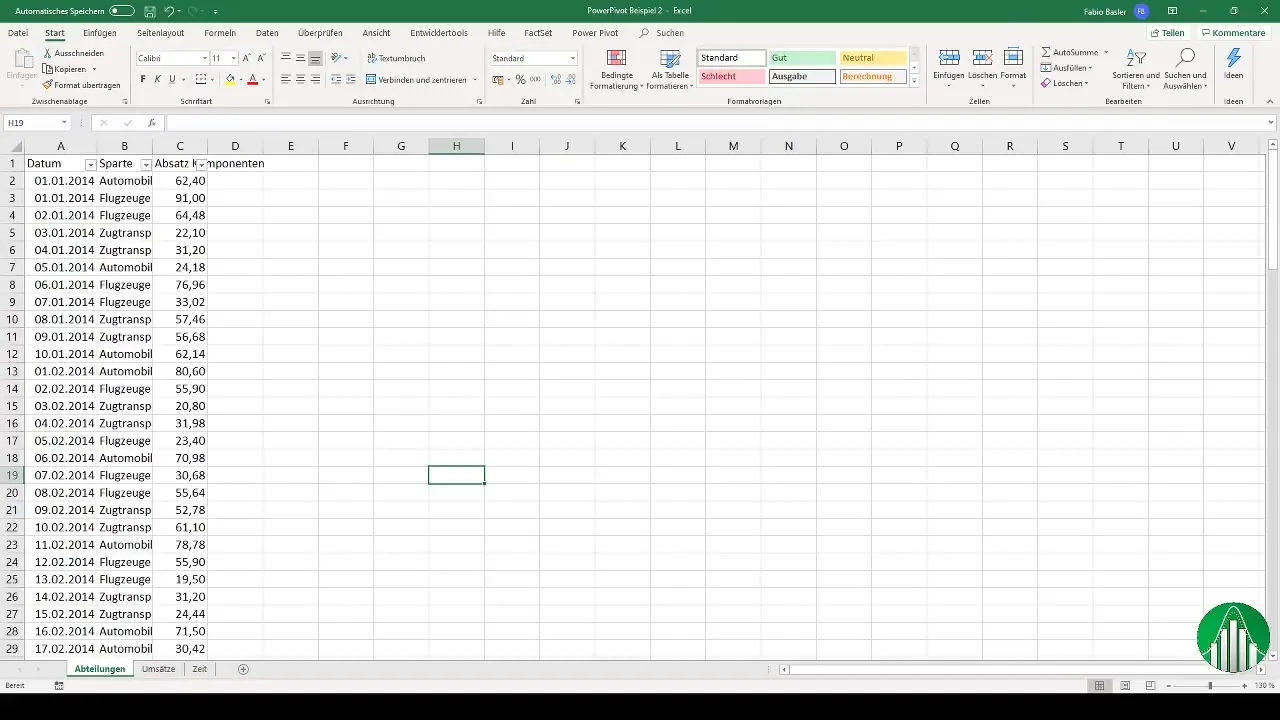This screenshot has height=720, width=1280.
Task: Select cell C2 with value 62,40
Action: [x=180, y=181]
